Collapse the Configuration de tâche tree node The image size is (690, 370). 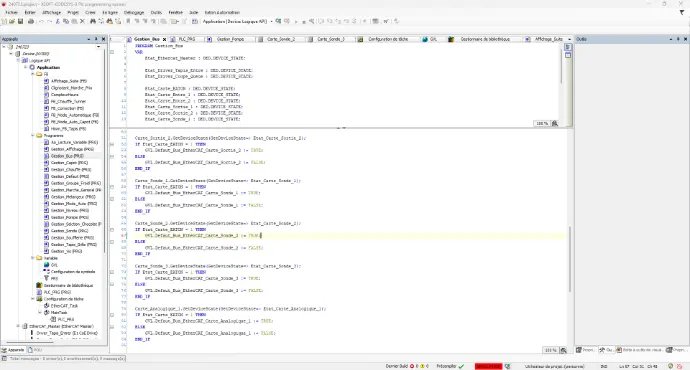(33, 299)
